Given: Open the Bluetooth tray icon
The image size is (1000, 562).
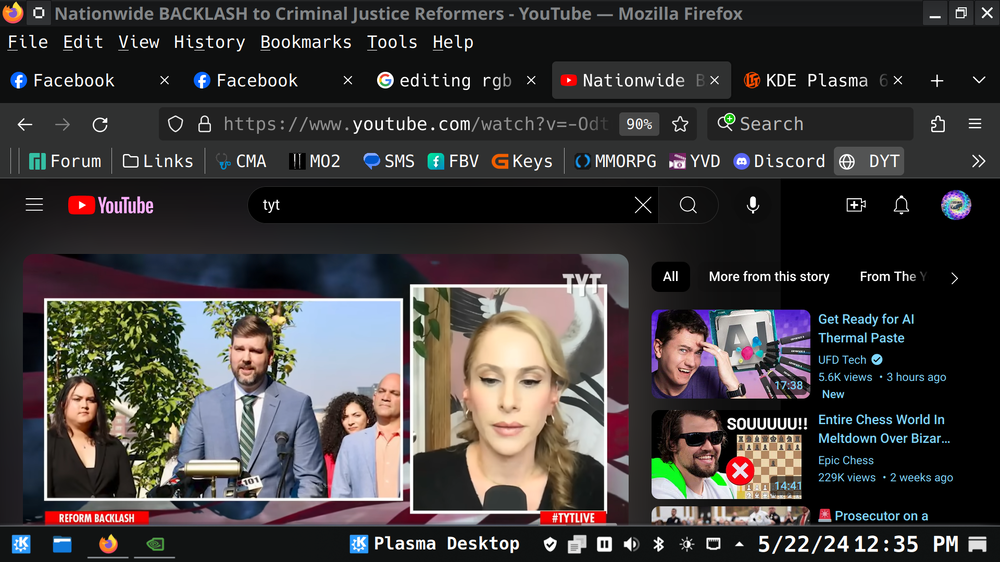Looking at the screenshot, I should [659, 544].
